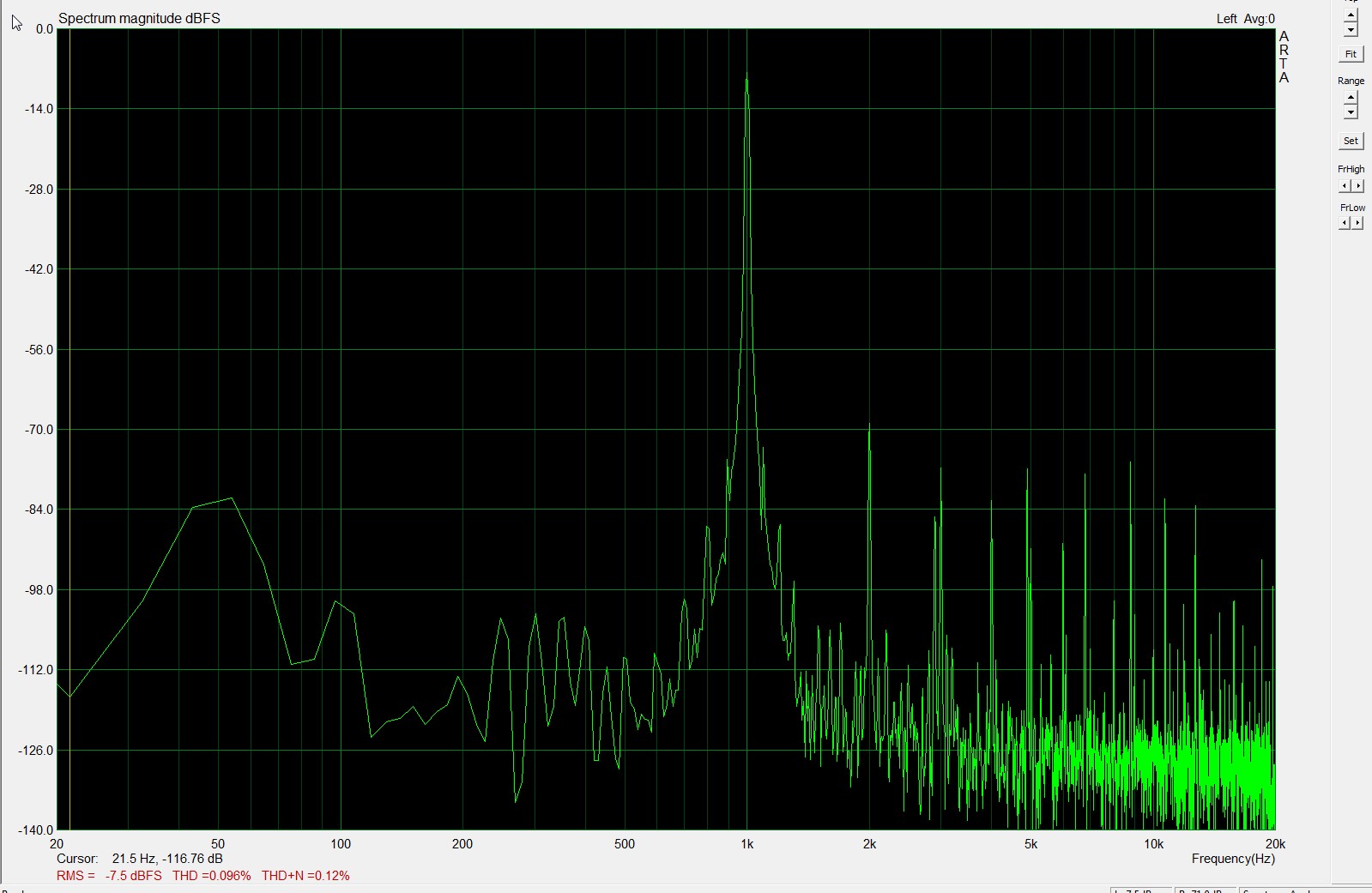1372x893 pixels.
Task: Click the '100' frequency axis label
Action: click(341, 844)
